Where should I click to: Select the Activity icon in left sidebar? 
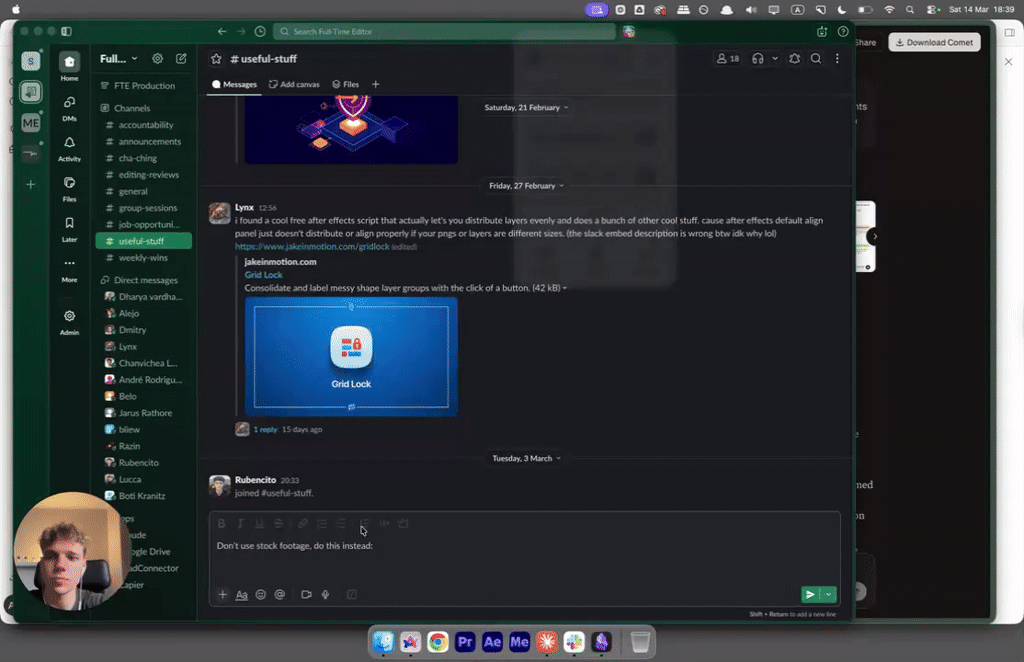[x=69, y=146]
